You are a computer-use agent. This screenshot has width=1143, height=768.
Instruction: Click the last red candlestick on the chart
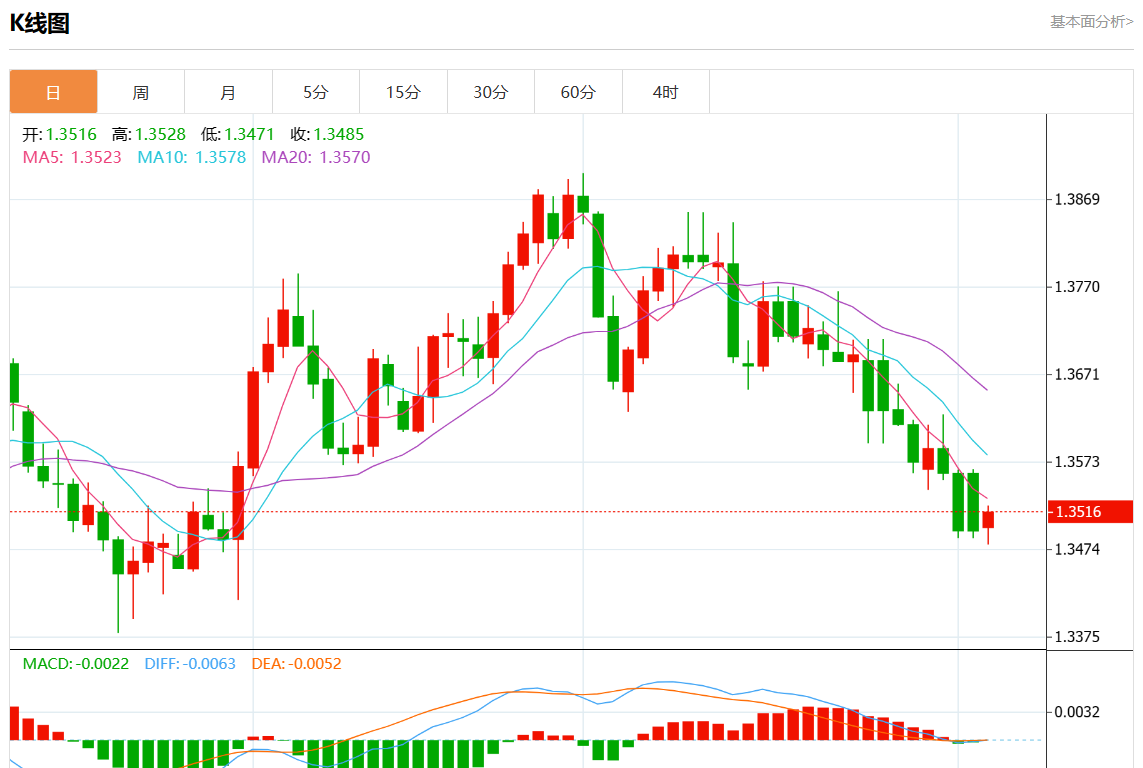pos(988,520)
